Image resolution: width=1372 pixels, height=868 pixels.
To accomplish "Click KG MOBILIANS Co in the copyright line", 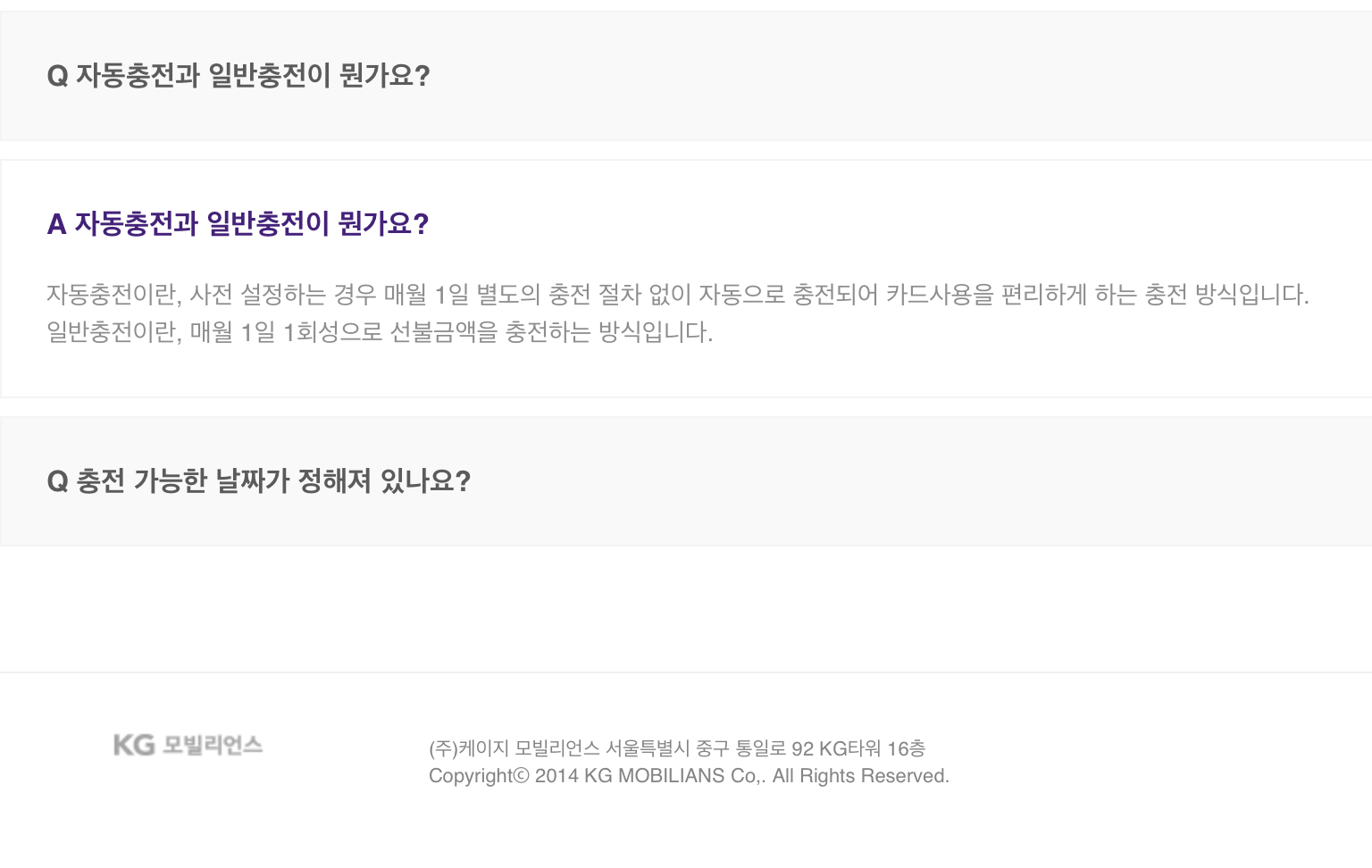I will [670, 776].
